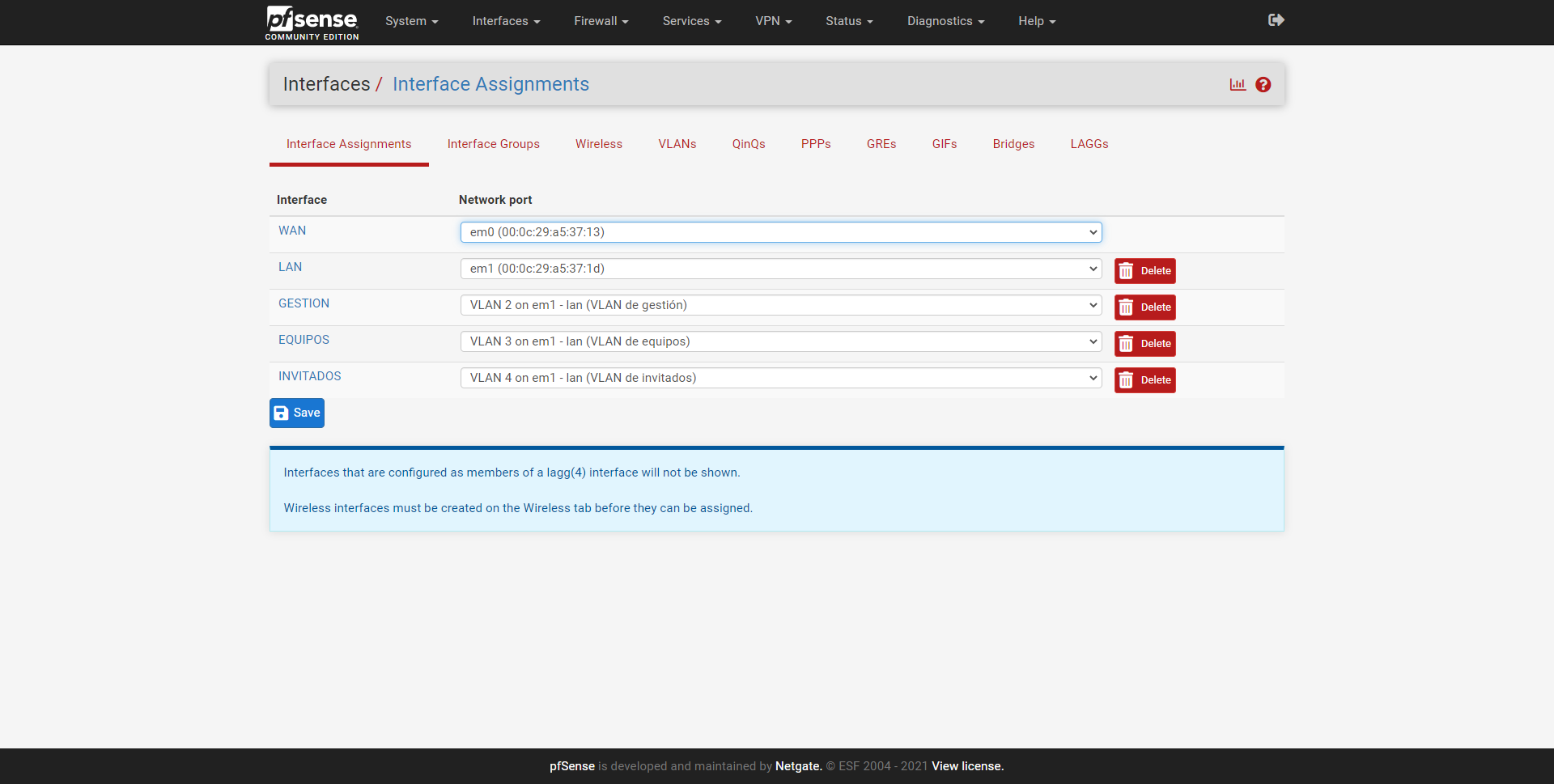Select the Interface Assignments tab
The height and width of the screenshot is (784, 1554).
click(x=349, y=144)
